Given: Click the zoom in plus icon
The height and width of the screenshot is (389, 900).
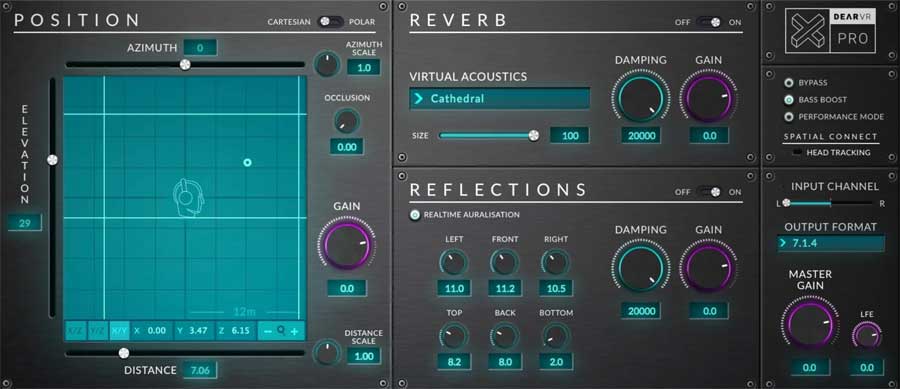Looking at the screenshot, I should (294, 331).
